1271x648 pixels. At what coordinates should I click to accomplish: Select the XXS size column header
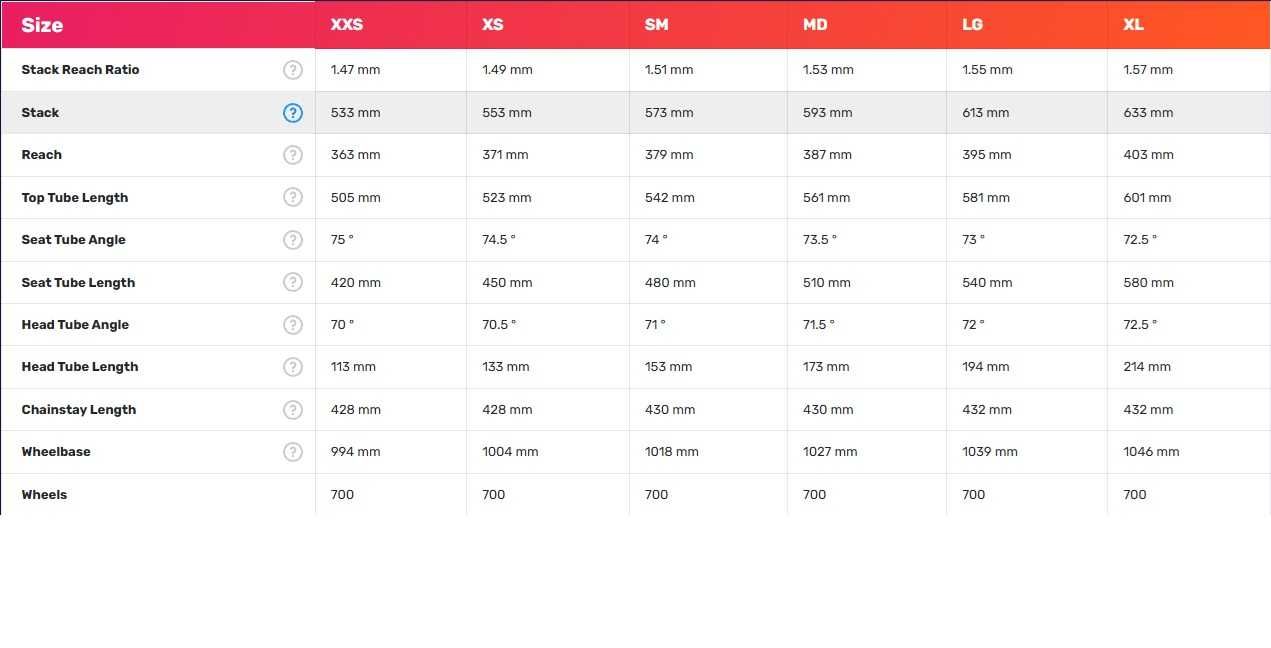coord(347,25)
